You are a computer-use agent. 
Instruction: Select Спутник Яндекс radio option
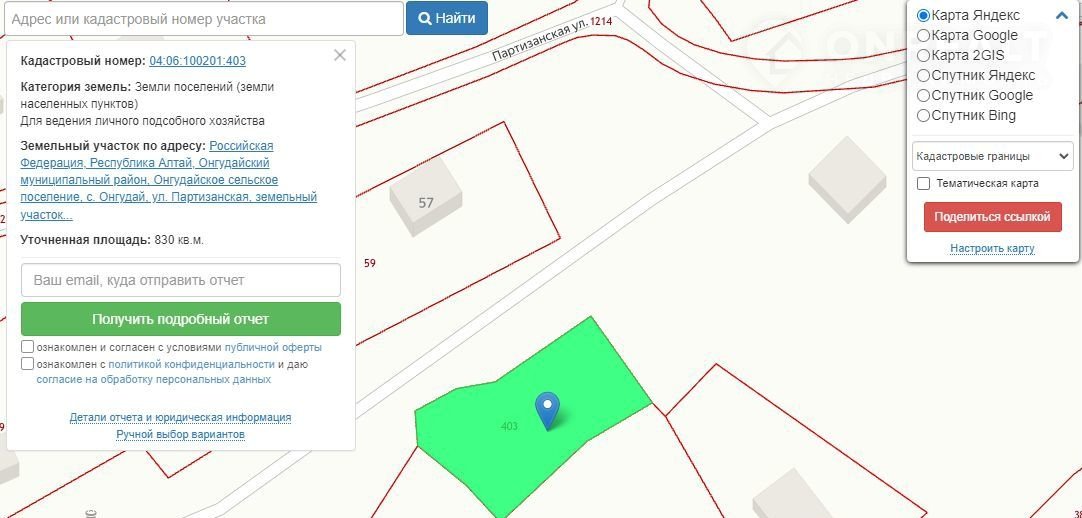point(923,75)
